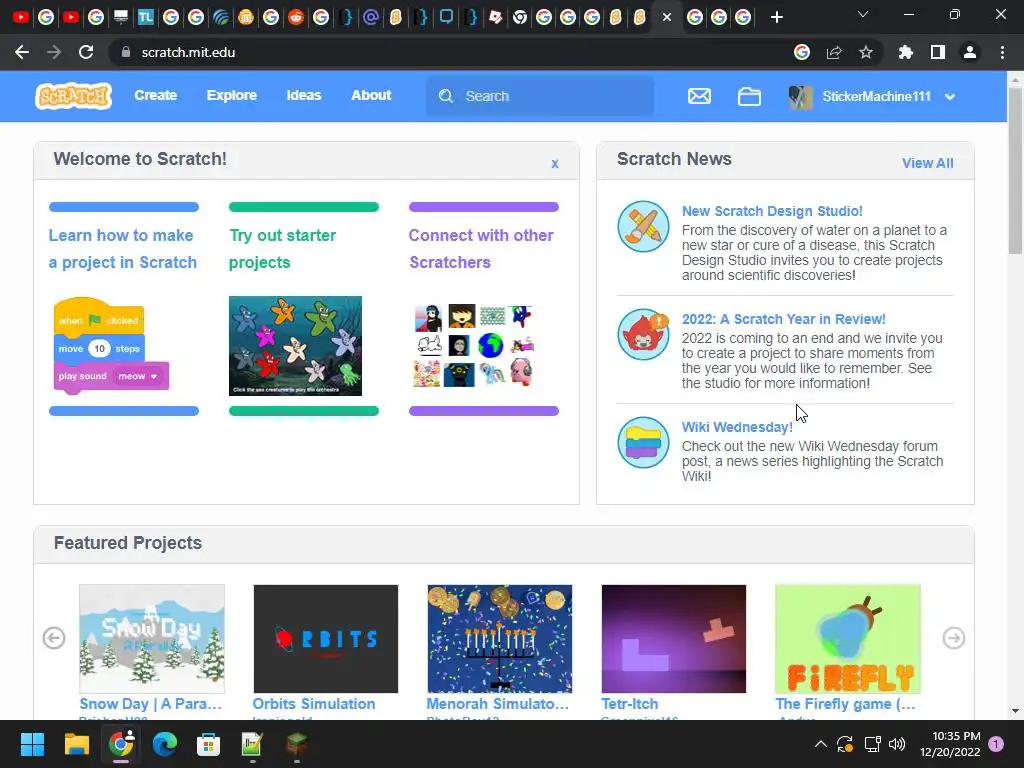Open 2022: A Scratch Year in Review
This screenshot has width=1024, height=768.
tap(784, 319)
